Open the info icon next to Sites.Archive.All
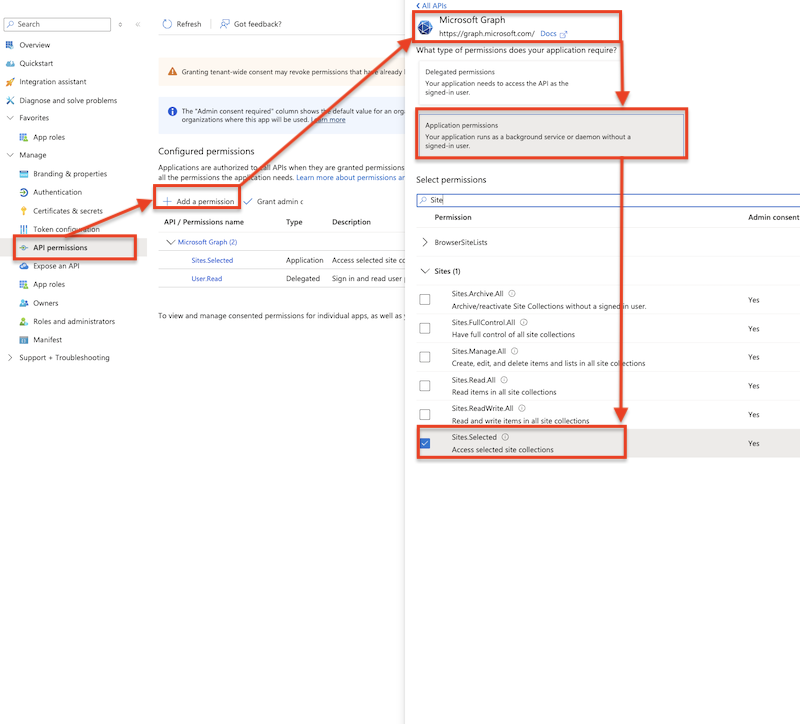Screen dimensions: 800x724 coord(512,293)
